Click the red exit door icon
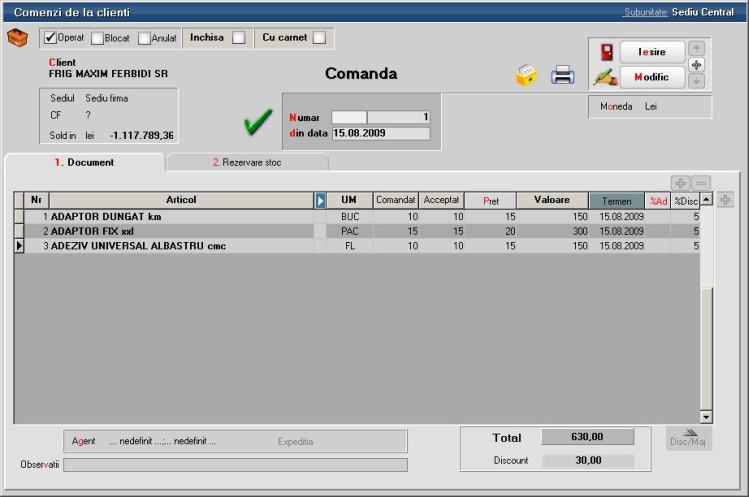Screen dimensions: 749x497 point(607,52)
